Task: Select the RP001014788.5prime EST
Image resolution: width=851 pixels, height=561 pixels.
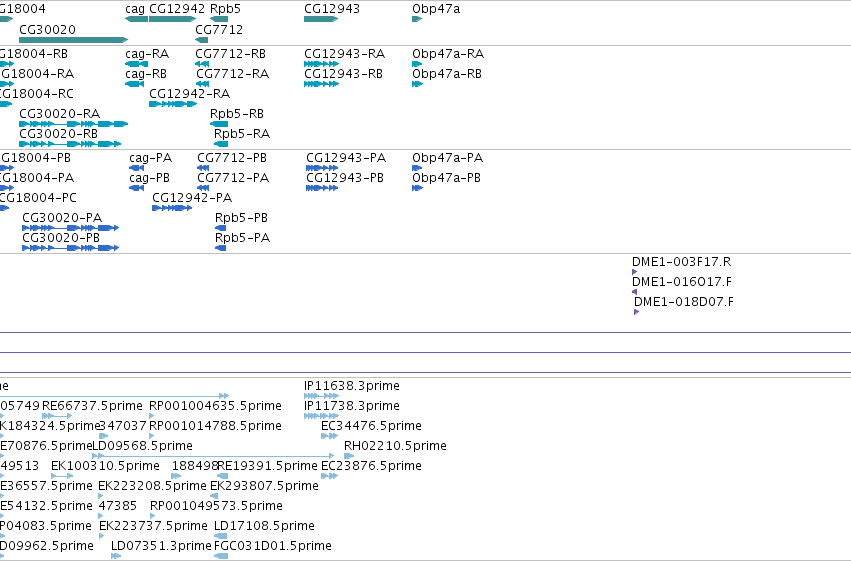Action: click(151, 436)
